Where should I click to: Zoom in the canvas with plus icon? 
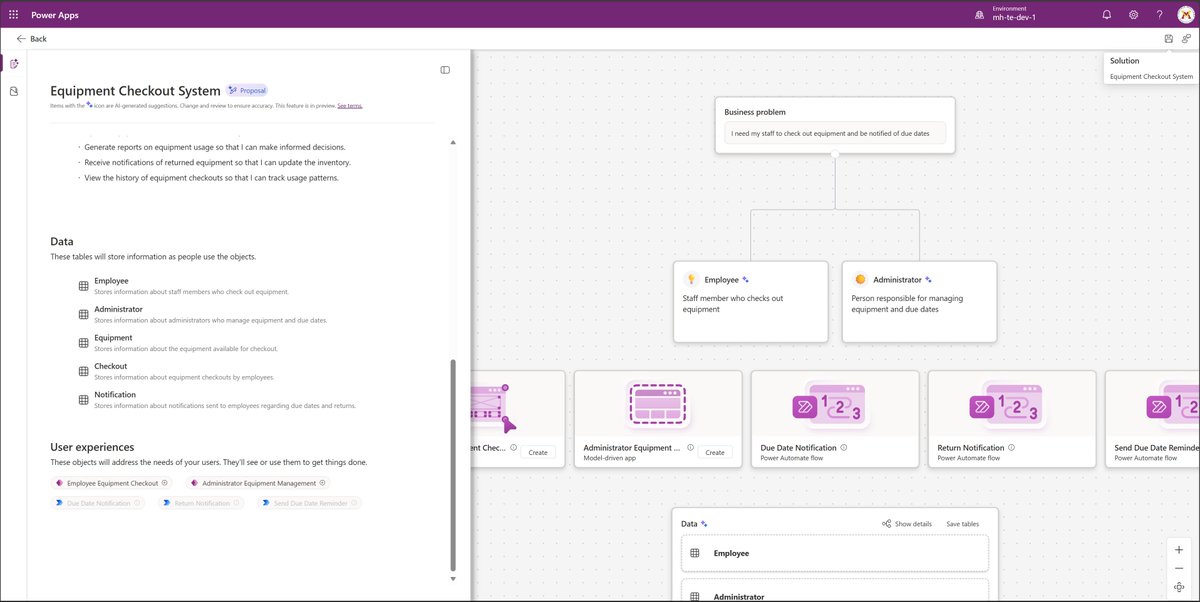[x=1181, y=550]
